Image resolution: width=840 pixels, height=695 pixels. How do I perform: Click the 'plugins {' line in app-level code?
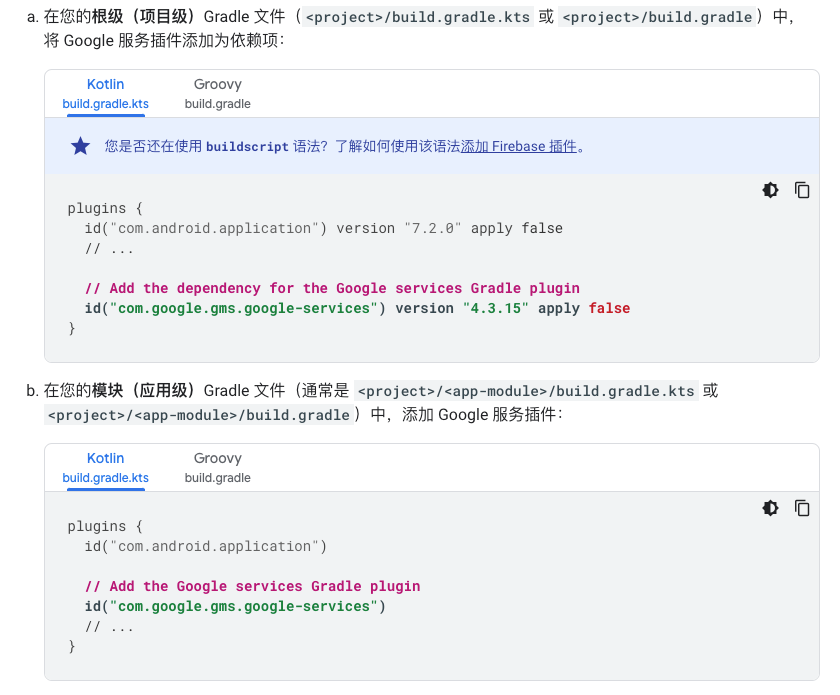pos(105,526)
